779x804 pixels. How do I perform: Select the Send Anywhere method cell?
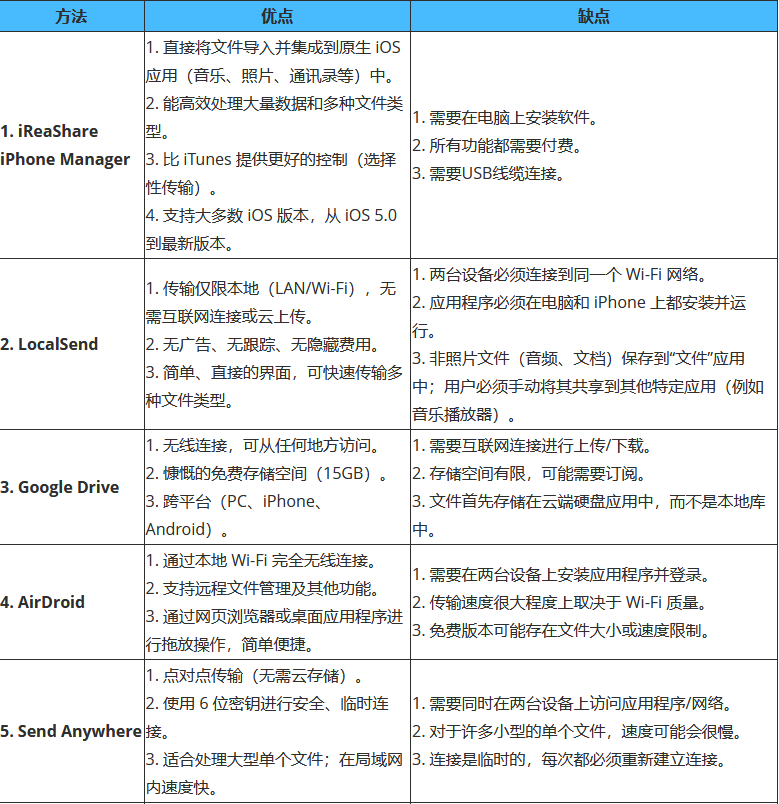tap(71, 731)
